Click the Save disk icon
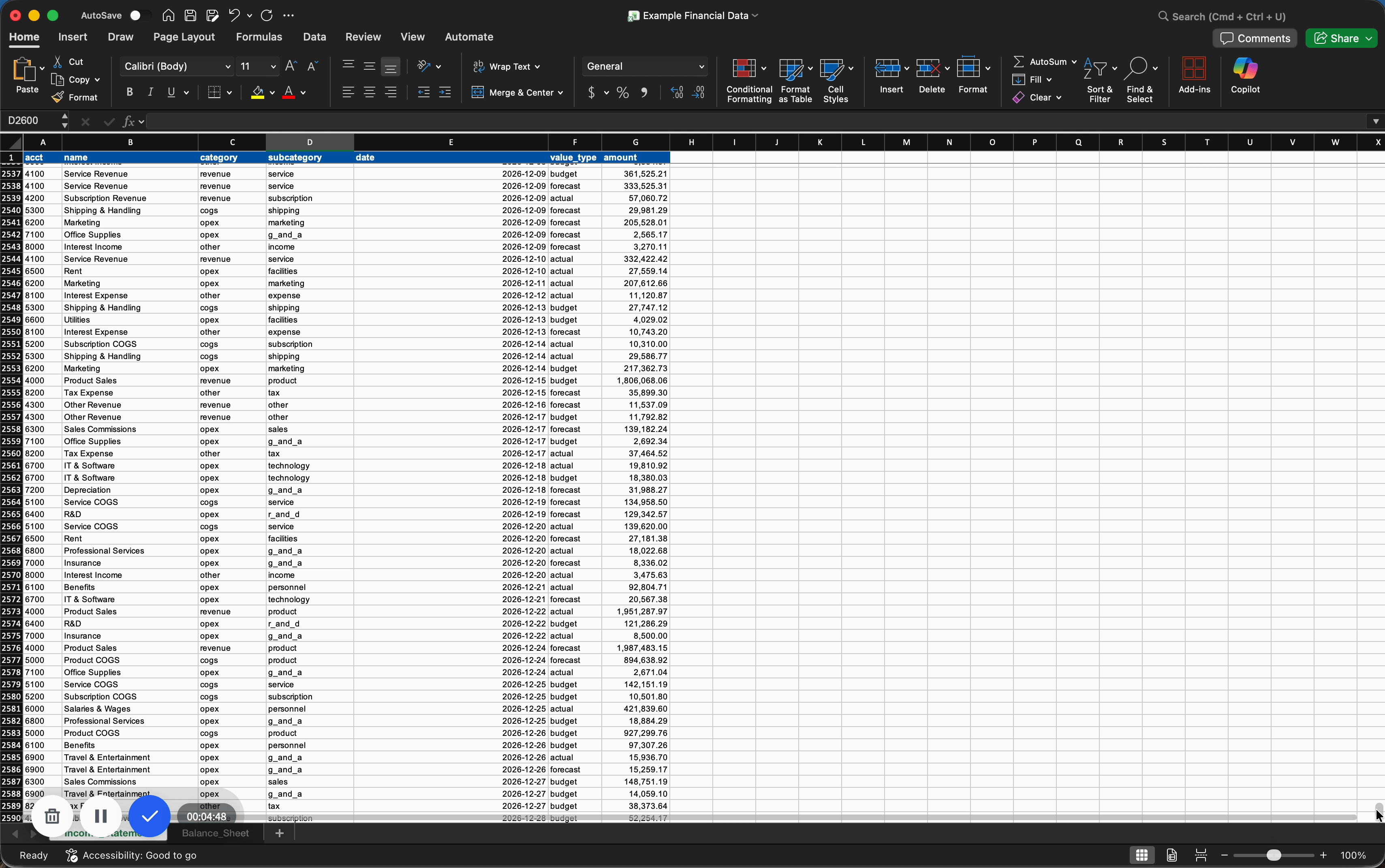This screenshot has width=1385, height=868. [190, 15]
